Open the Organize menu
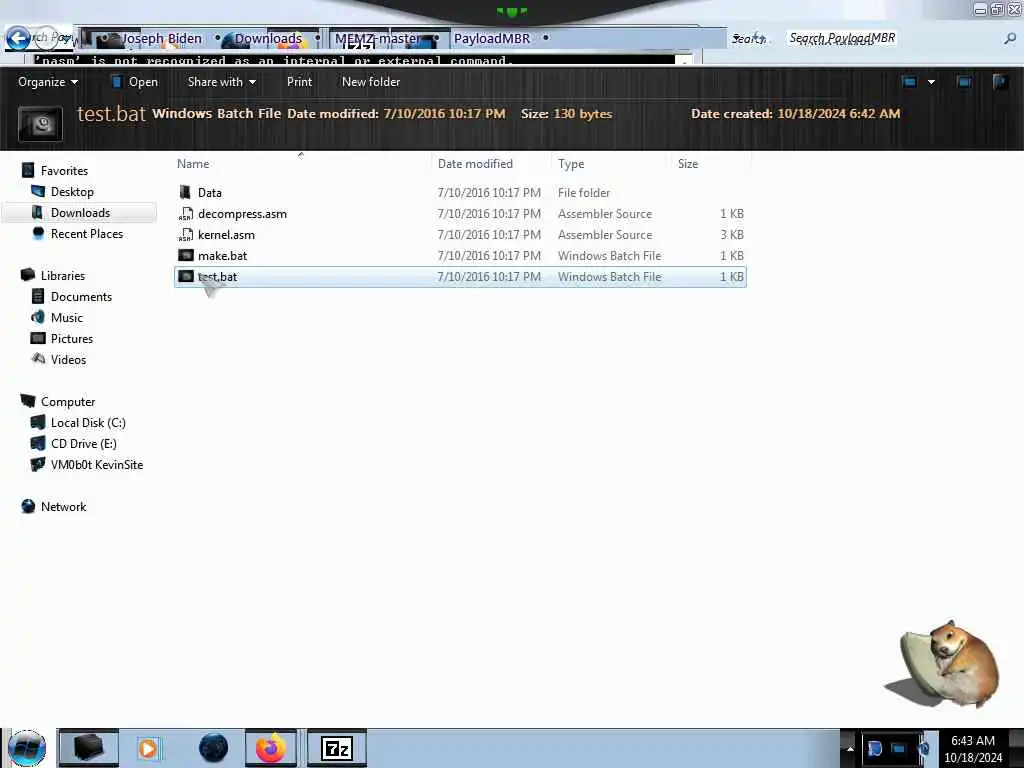This screenshot has height=768, width=1024. pos(48,82)
